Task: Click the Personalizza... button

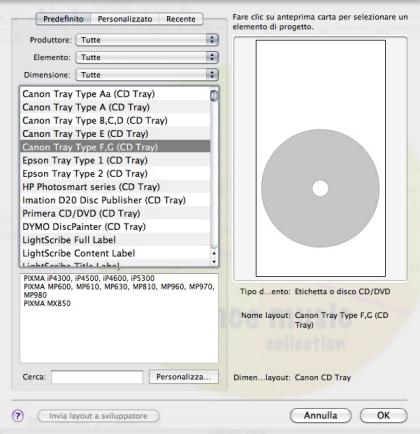Action: (x=184, y=377)
